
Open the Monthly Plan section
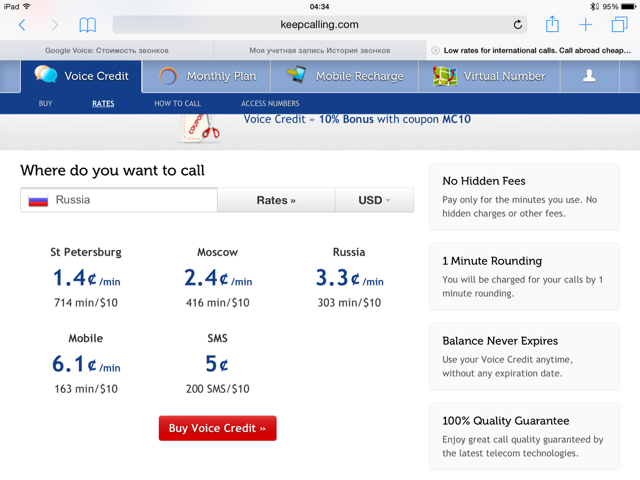pos(207,76)
